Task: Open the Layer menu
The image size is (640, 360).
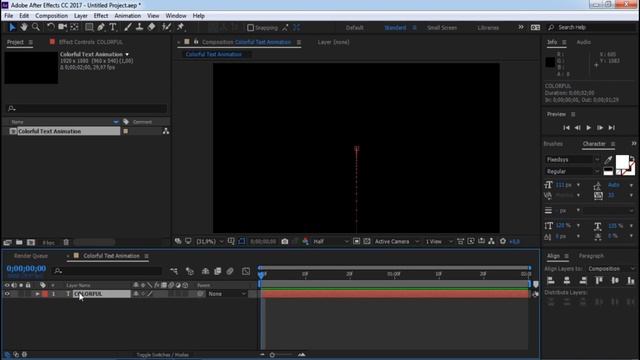Action: click(x=80, y=16)
